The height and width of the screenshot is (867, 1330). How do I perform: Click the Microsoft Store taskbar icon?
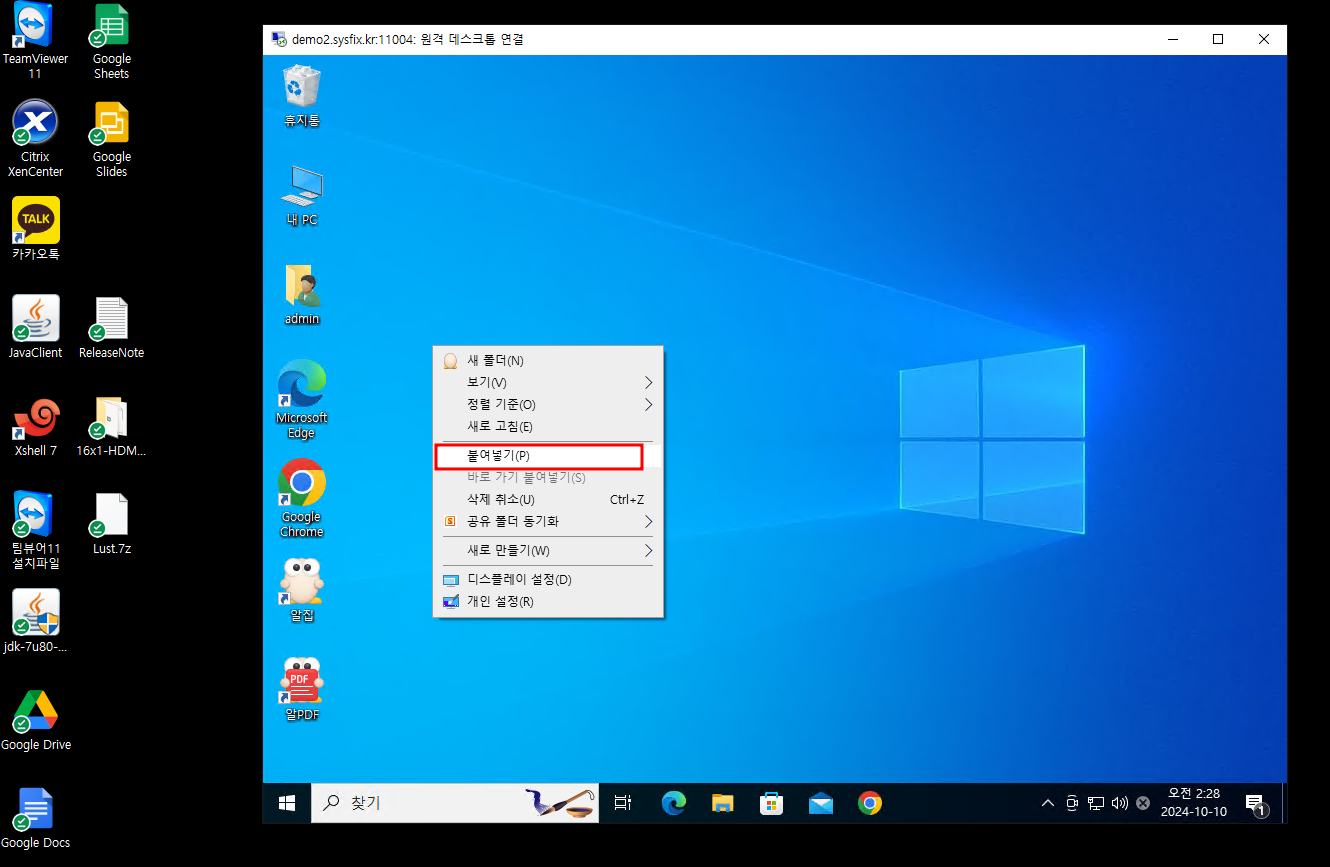772,803
